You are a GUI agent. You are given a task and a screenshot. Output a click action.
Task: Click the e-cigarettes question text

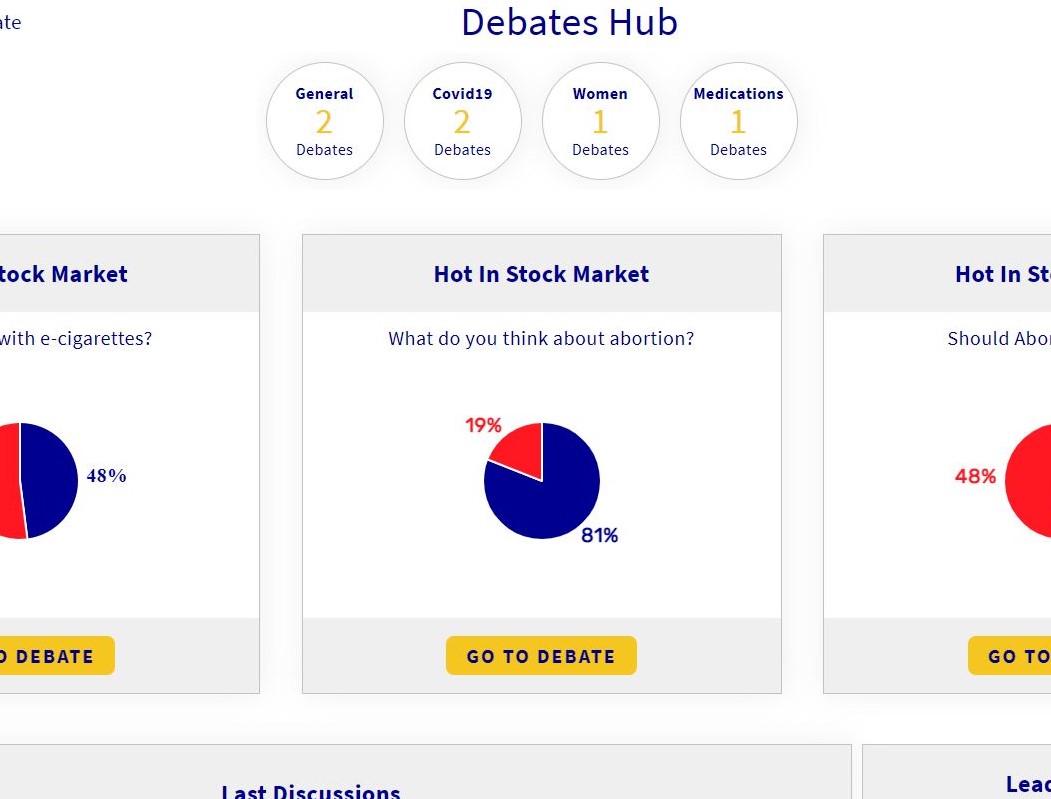pos(76,339)
